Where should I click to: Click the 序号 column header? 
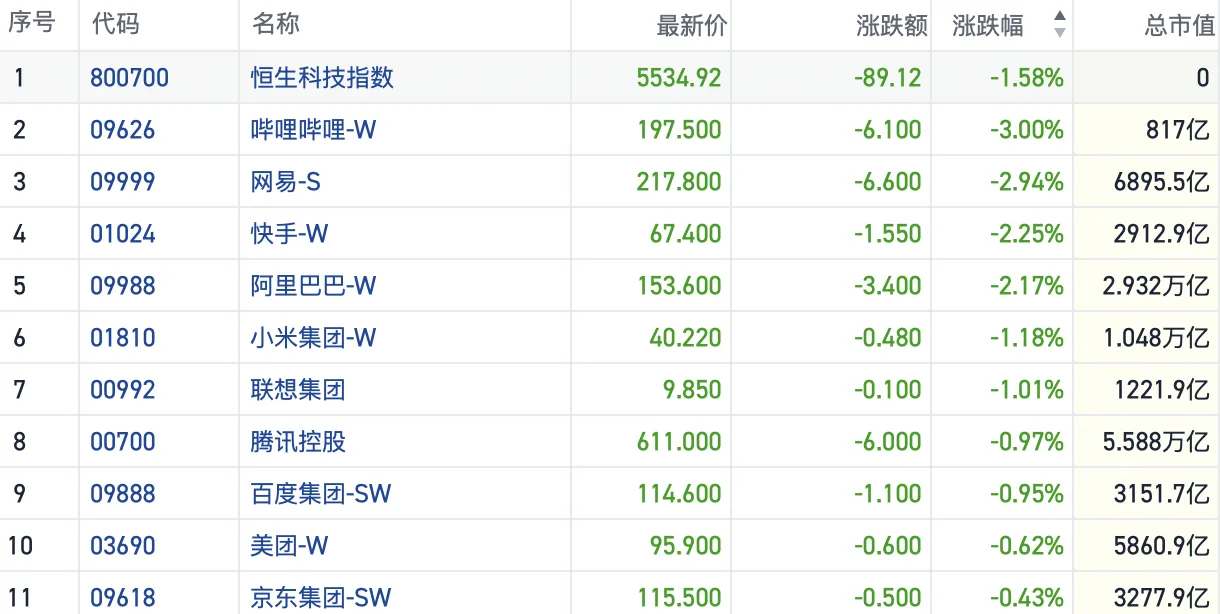(31, 25)
